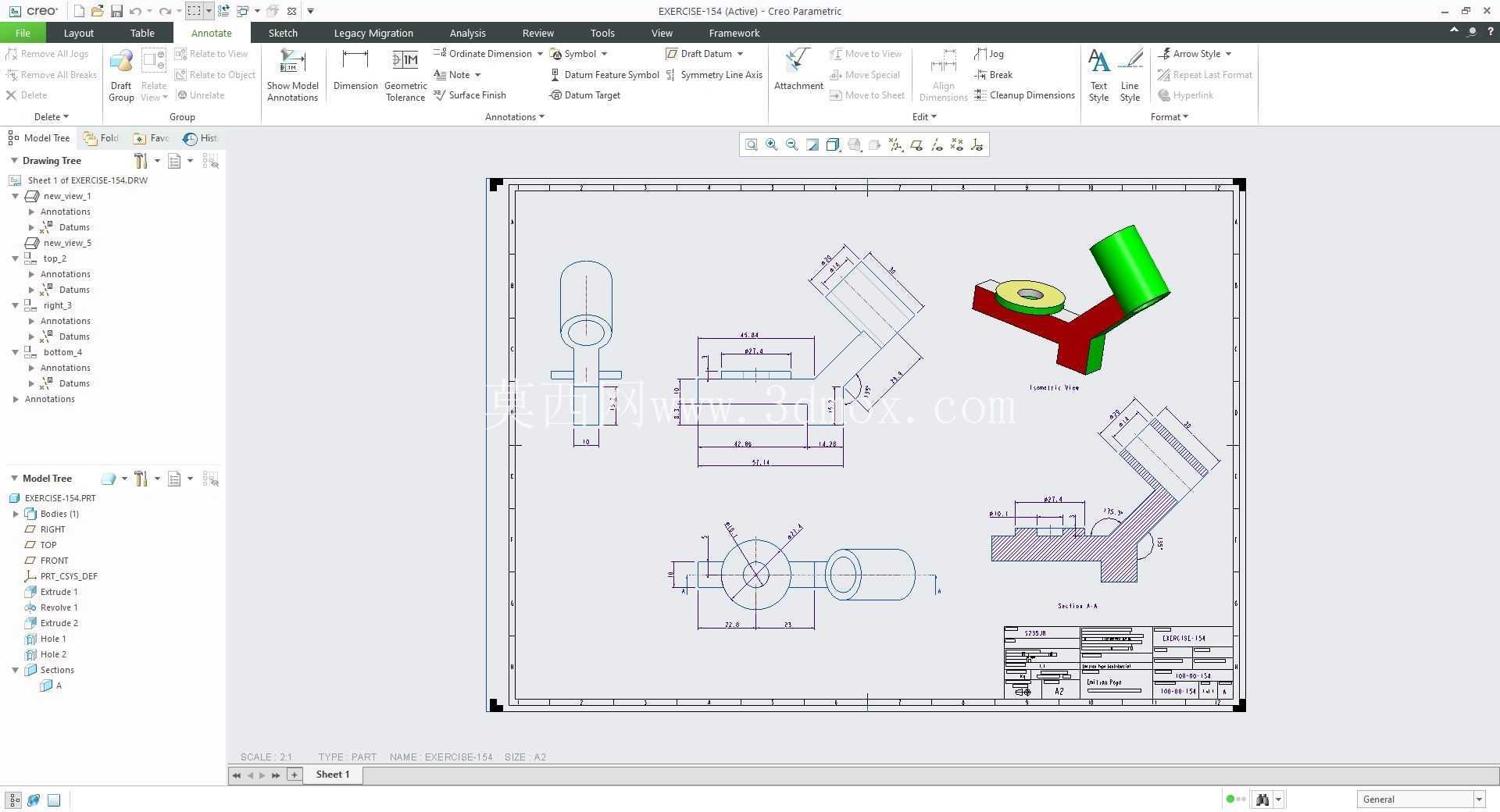This screenshot has width=1500, height=812.
Task: Toggle point display visibility icon
Action: (x=956, y=144)
